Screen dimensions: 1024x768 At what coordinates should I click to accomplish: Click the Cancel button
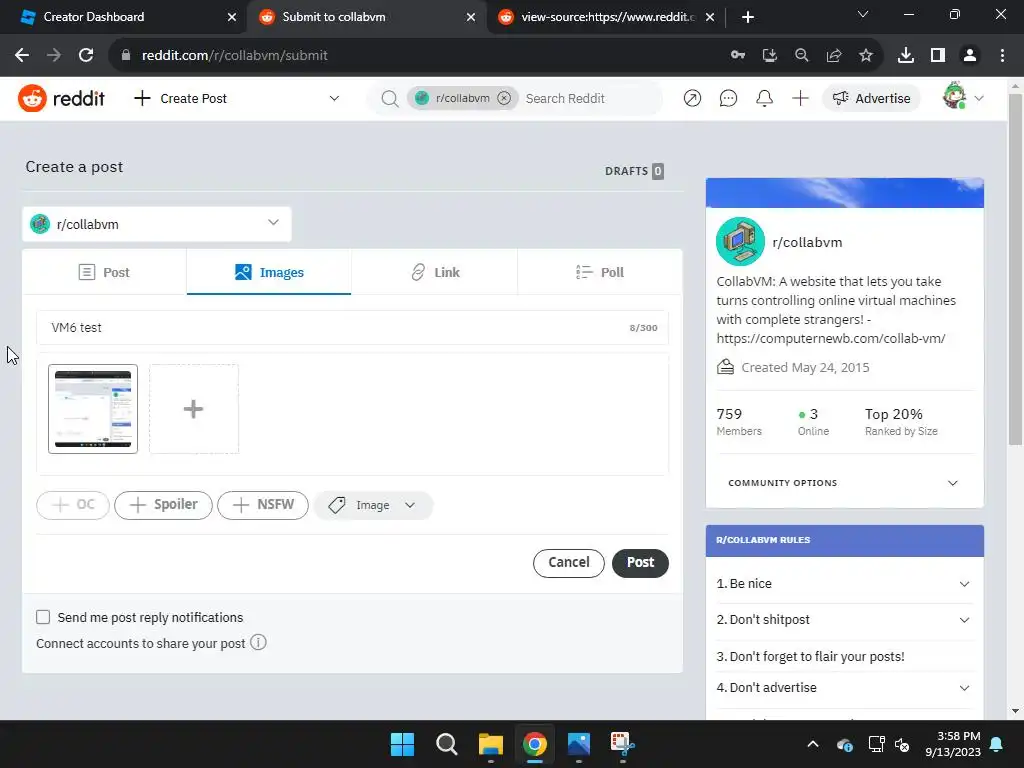click(569, 563)
